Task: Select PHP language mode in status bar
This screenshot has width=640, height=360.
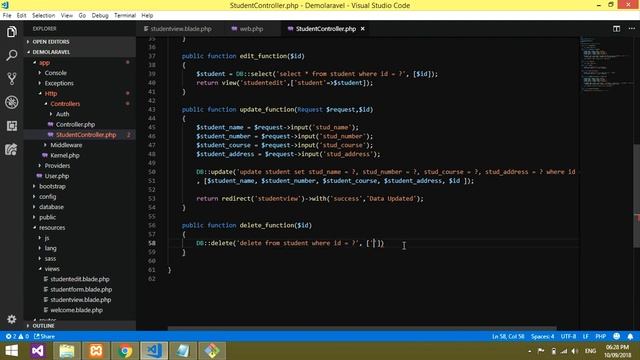Action: tap(600, 336)
